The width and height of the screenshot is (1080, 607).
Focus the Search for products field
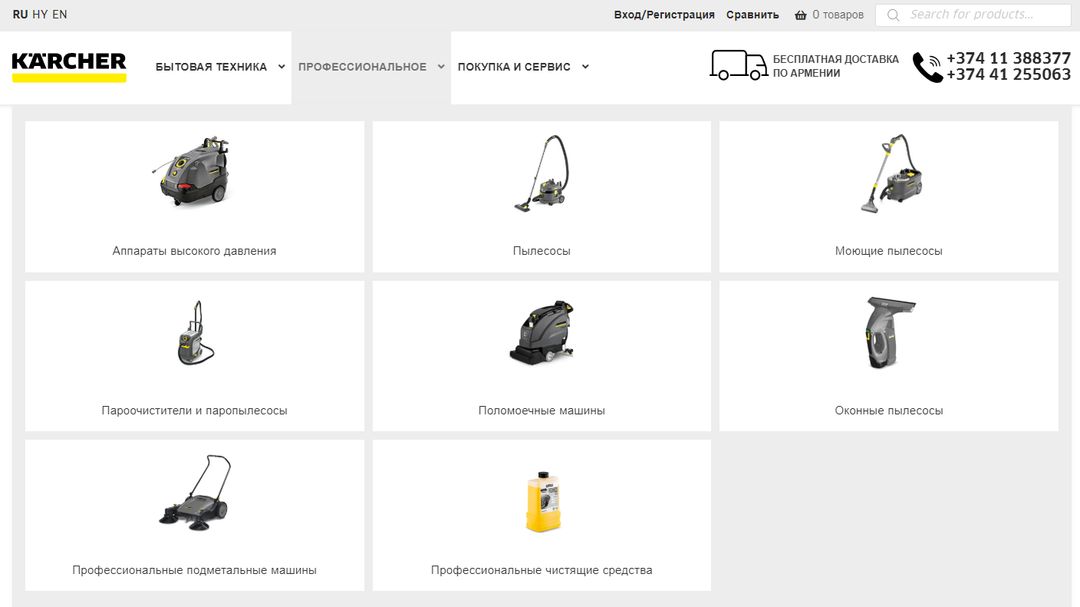point(973,14)
